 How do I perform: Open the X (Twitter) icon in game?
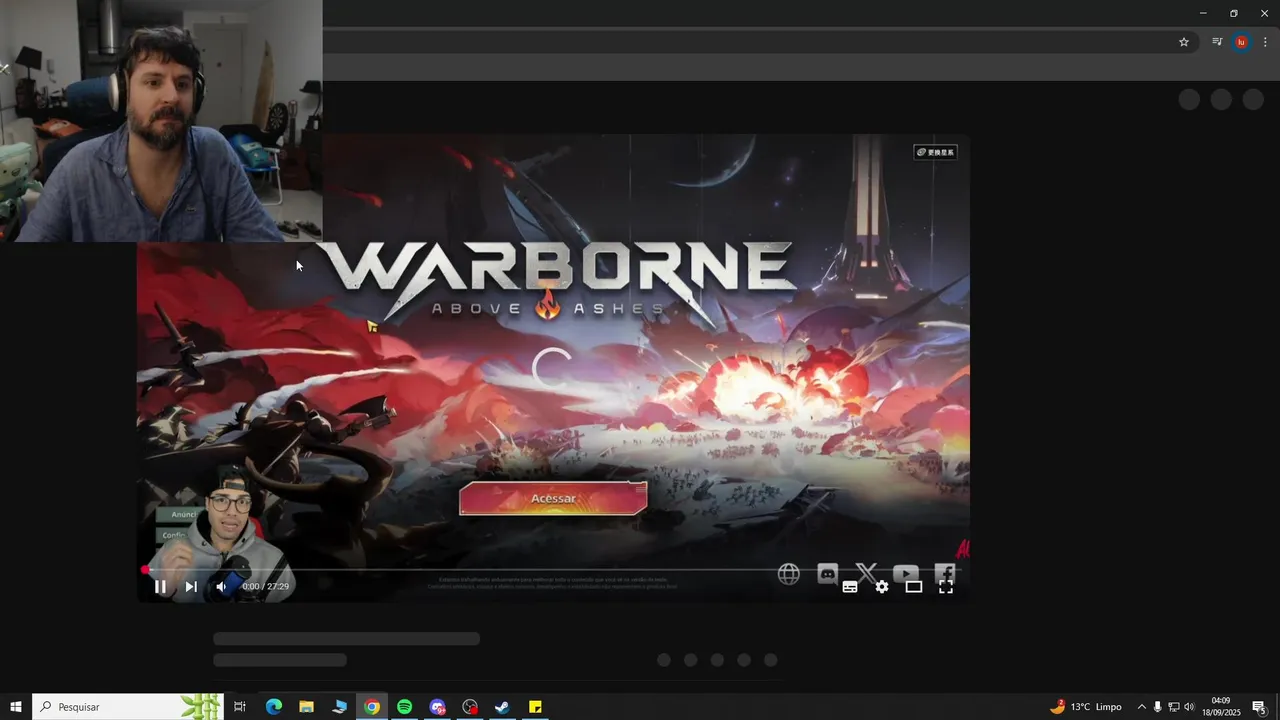click(866, 573)
